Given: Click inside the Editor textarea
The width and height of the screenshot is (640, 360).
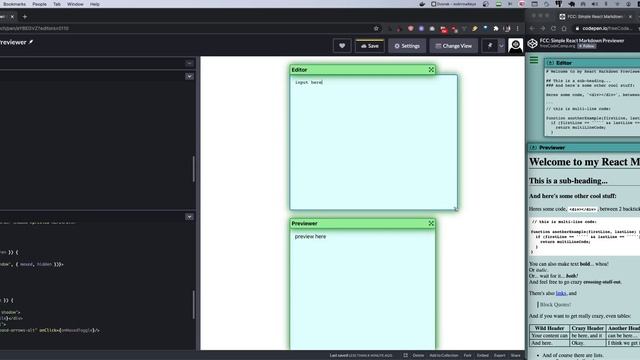Looking at the screenshot, I should pyautogui.click(x=373, y=142).
